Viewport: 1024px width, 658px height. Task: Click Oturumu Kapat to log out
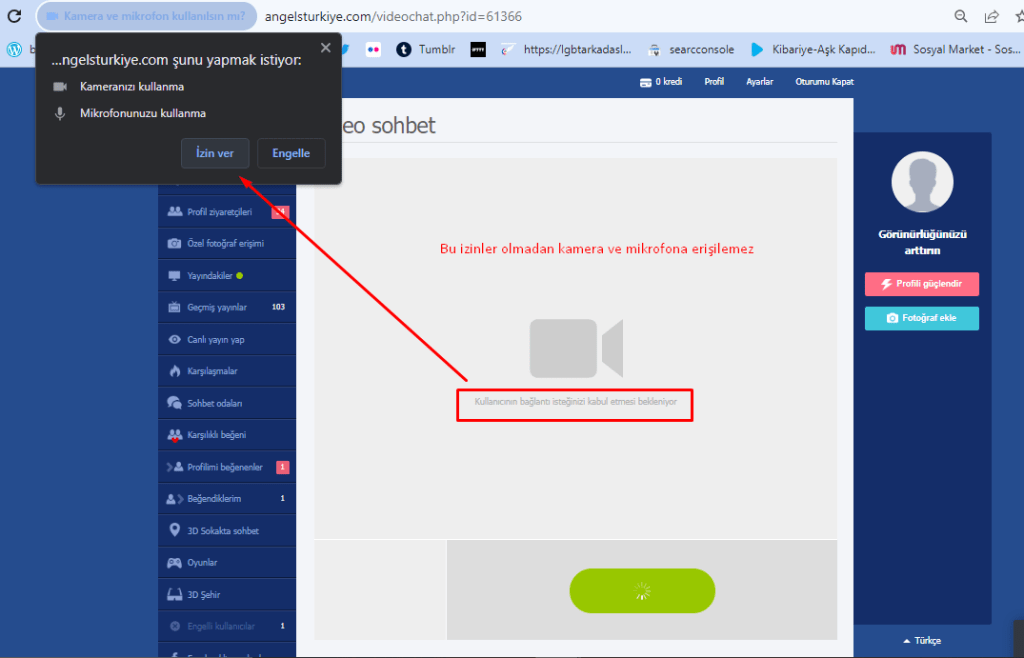[x=824, y=82]
